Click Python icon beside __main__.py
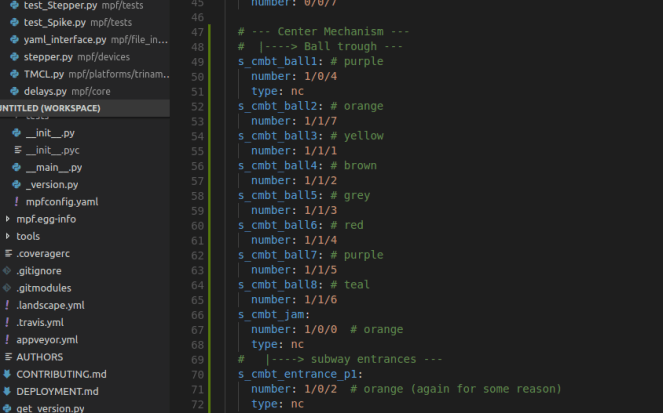This screenshot has width=663, height=413. 16,168
